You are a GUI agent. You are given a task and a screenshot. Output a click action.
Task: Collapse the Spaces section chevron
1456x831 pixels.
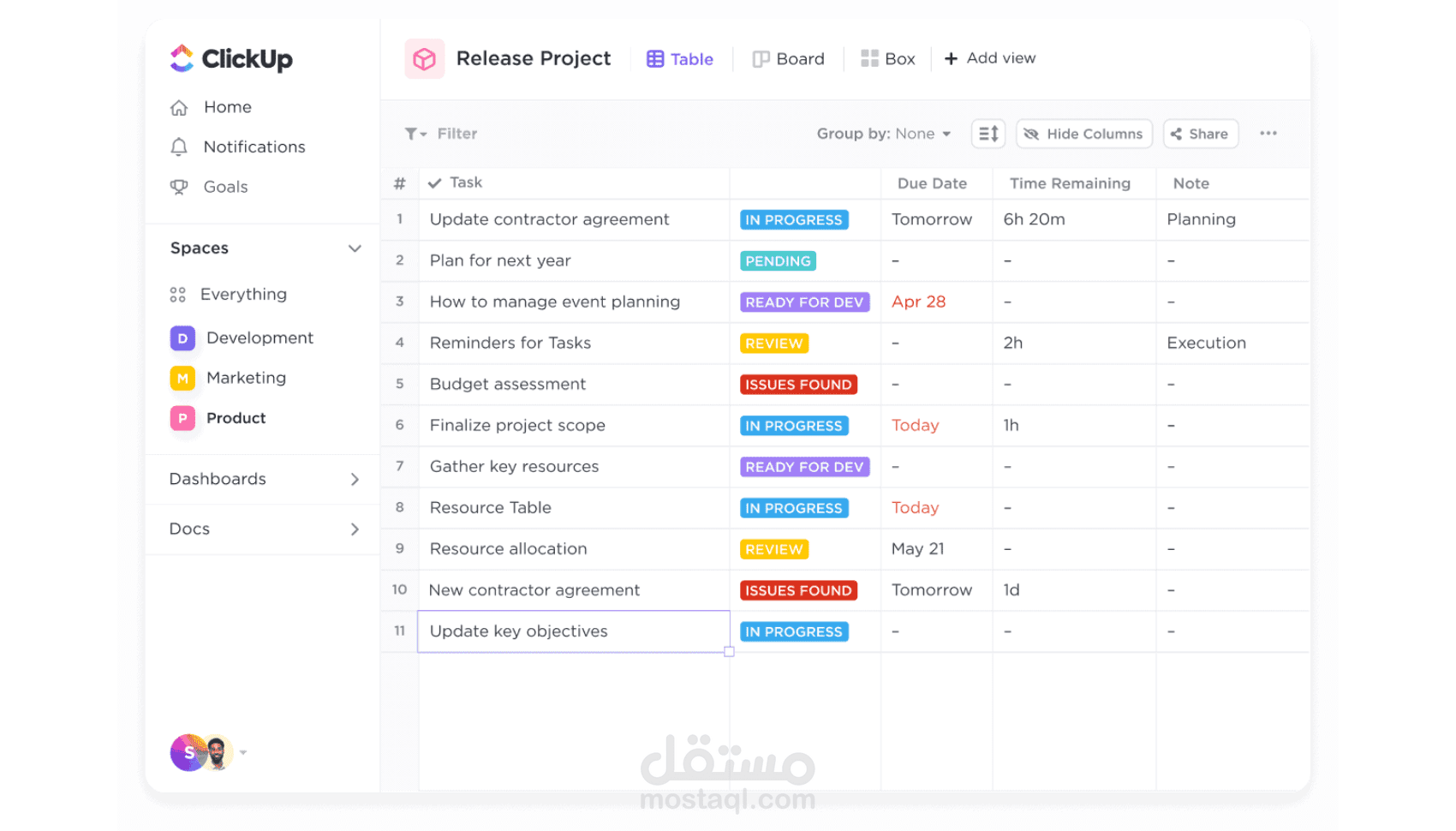pyautogui.click(x=355, y=248)
